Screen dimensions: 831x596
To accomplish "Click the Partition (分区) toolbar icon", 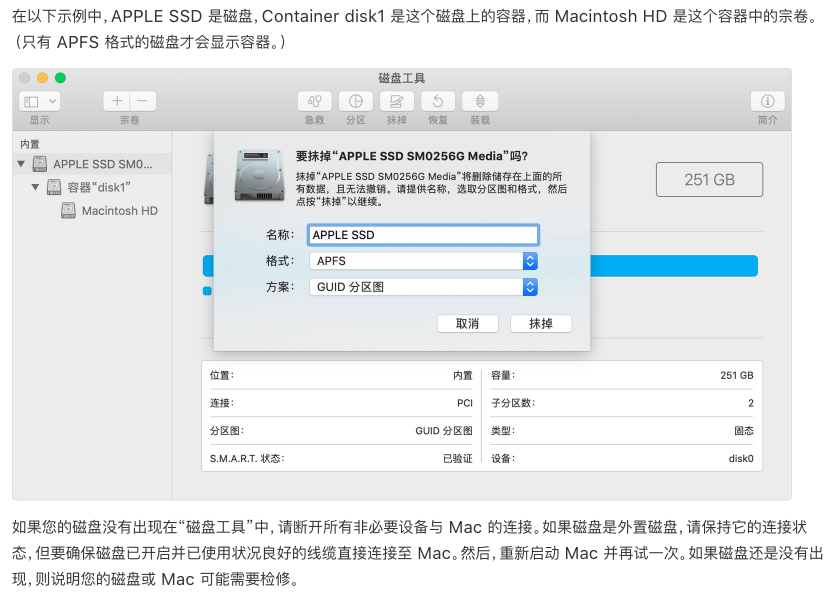I will pyautogui.click(x=355, y=101).
